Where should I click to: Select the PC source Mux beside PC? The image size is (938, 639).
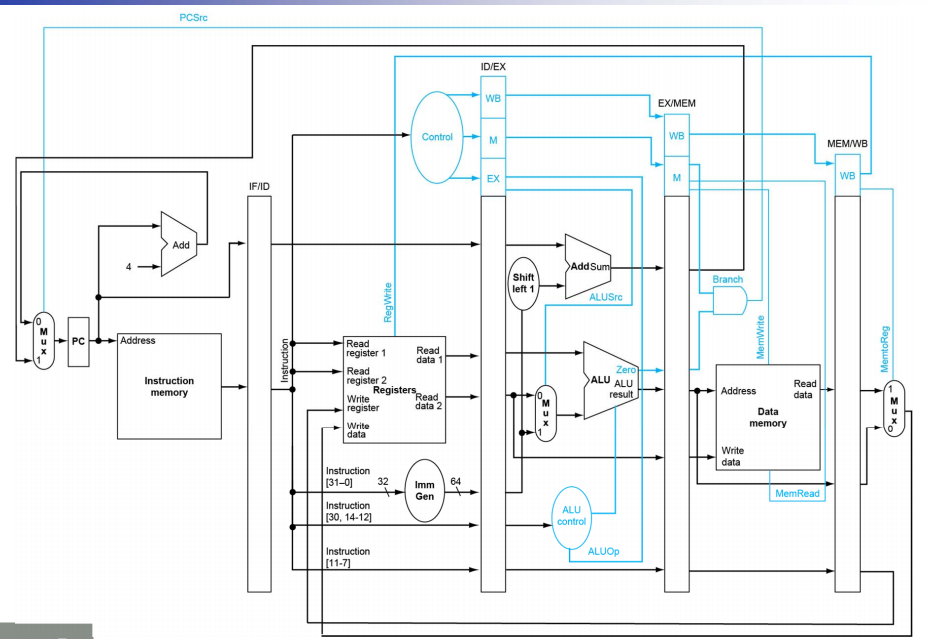[44, 341]
